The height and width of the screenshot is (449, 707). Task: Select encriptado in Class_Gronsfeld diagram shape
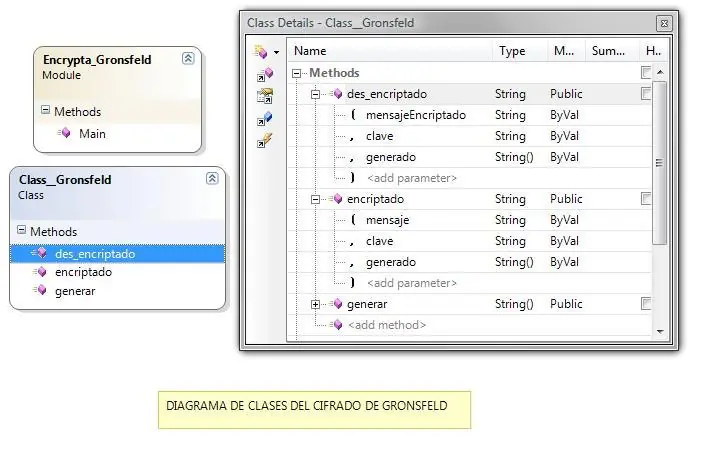click(x=83, y=272)
